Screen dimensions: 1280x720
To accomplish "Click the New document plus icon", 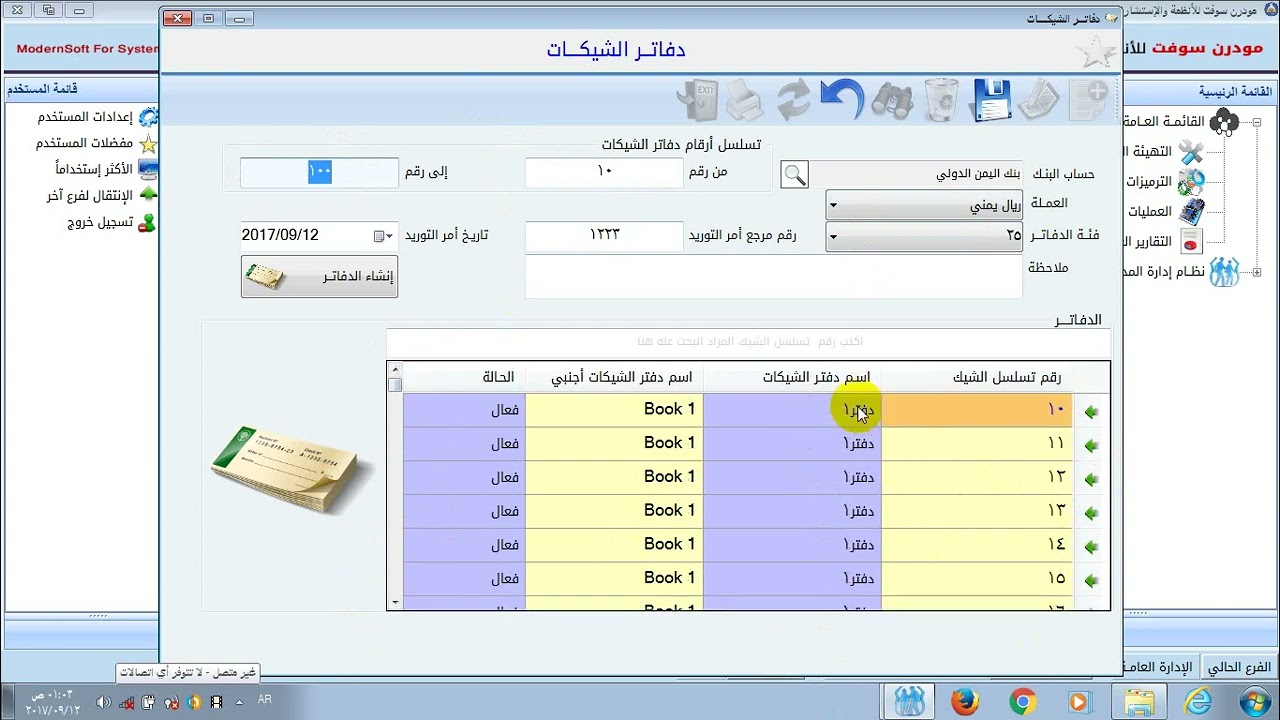I will [x=1088, y=100].
